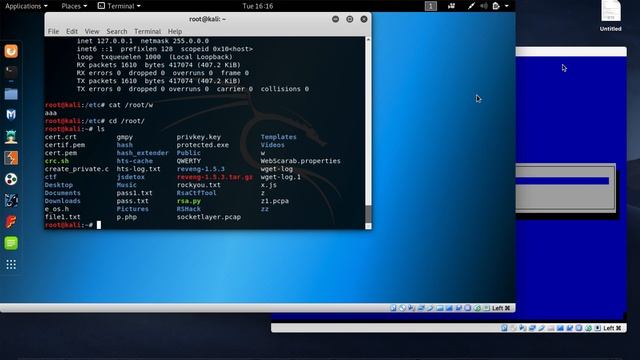This screenshot has width=640, height=360.
Task: Click the 'QWERTY' entry
Action: (188, 161)
